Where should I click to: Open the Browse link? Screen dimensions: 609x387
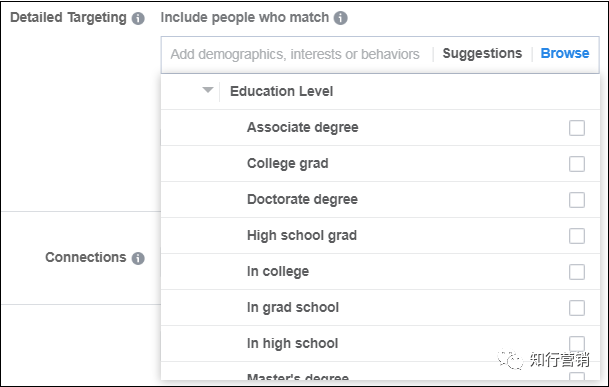coord(565,53)
